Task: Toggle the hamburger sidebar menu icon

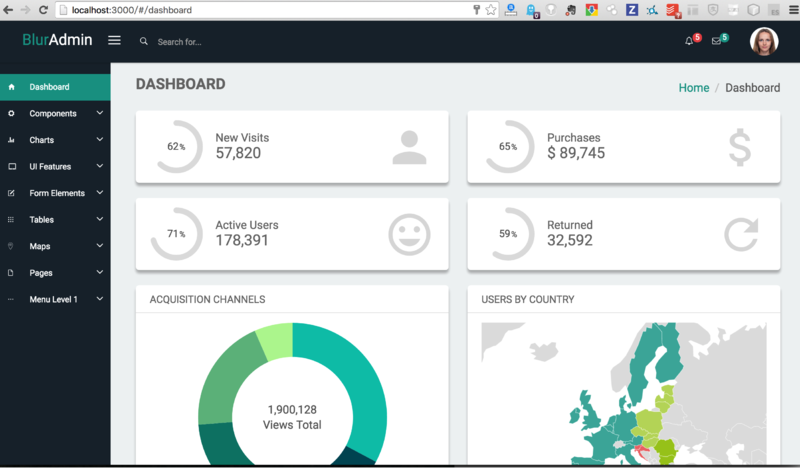Action: click(x=114, y=41)
